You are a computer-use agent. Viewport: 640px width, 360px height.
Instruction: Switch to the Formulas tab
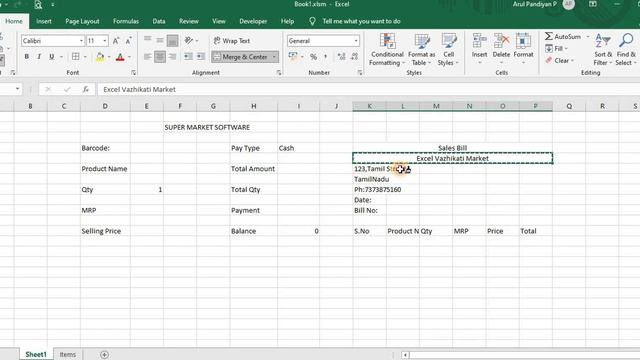(x=126, y=21)
